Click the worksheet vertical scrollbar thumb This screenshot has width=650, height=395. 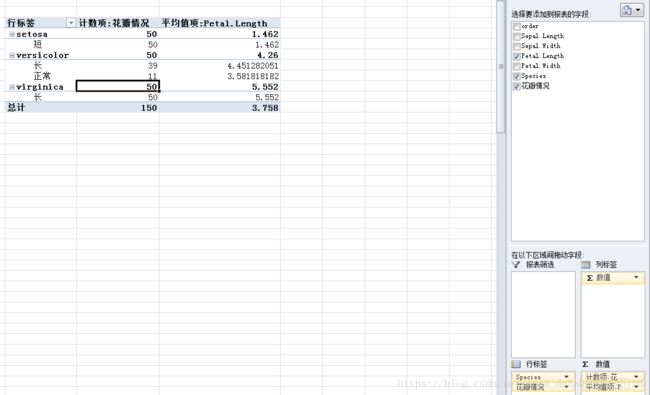pos(501,66)
